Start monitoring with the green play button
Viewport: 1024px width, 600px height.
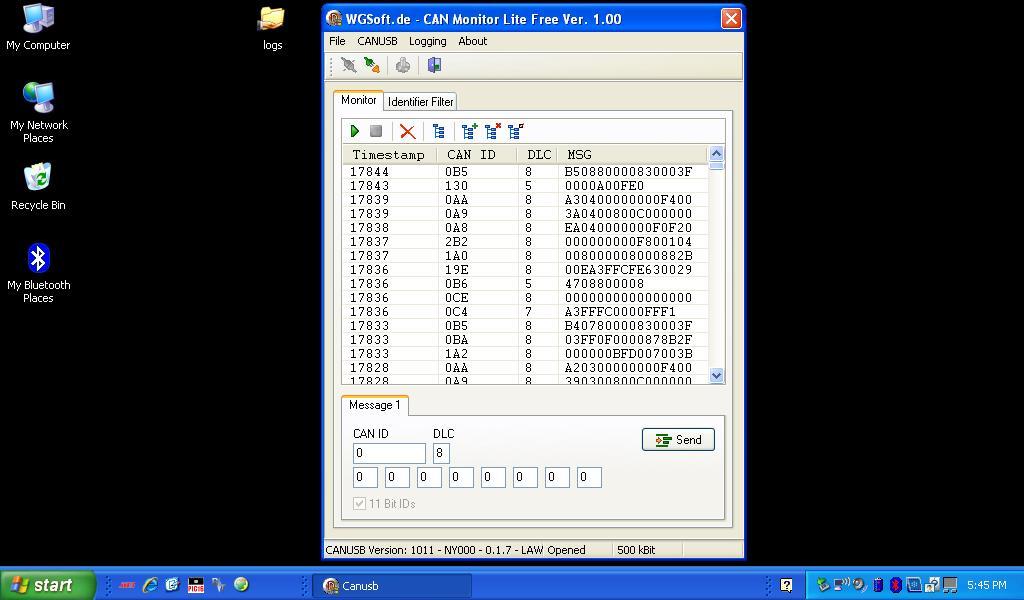coord(355,131)
